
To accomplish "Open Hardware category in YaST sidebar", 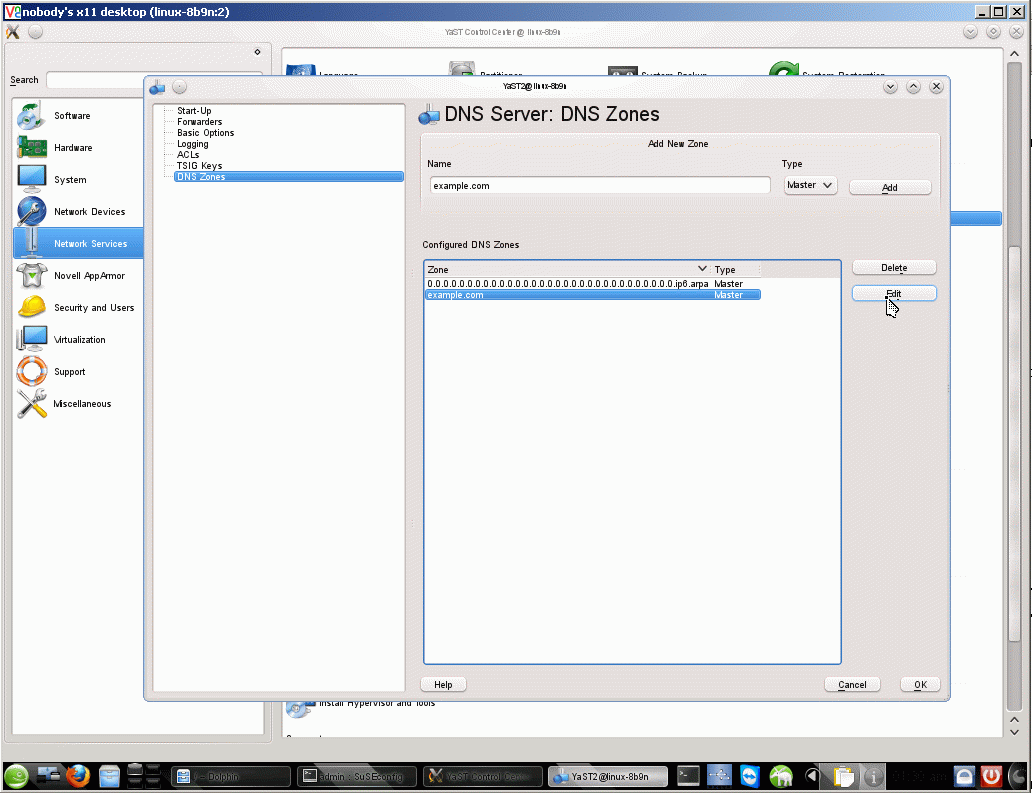I will [x=72, y=147].
